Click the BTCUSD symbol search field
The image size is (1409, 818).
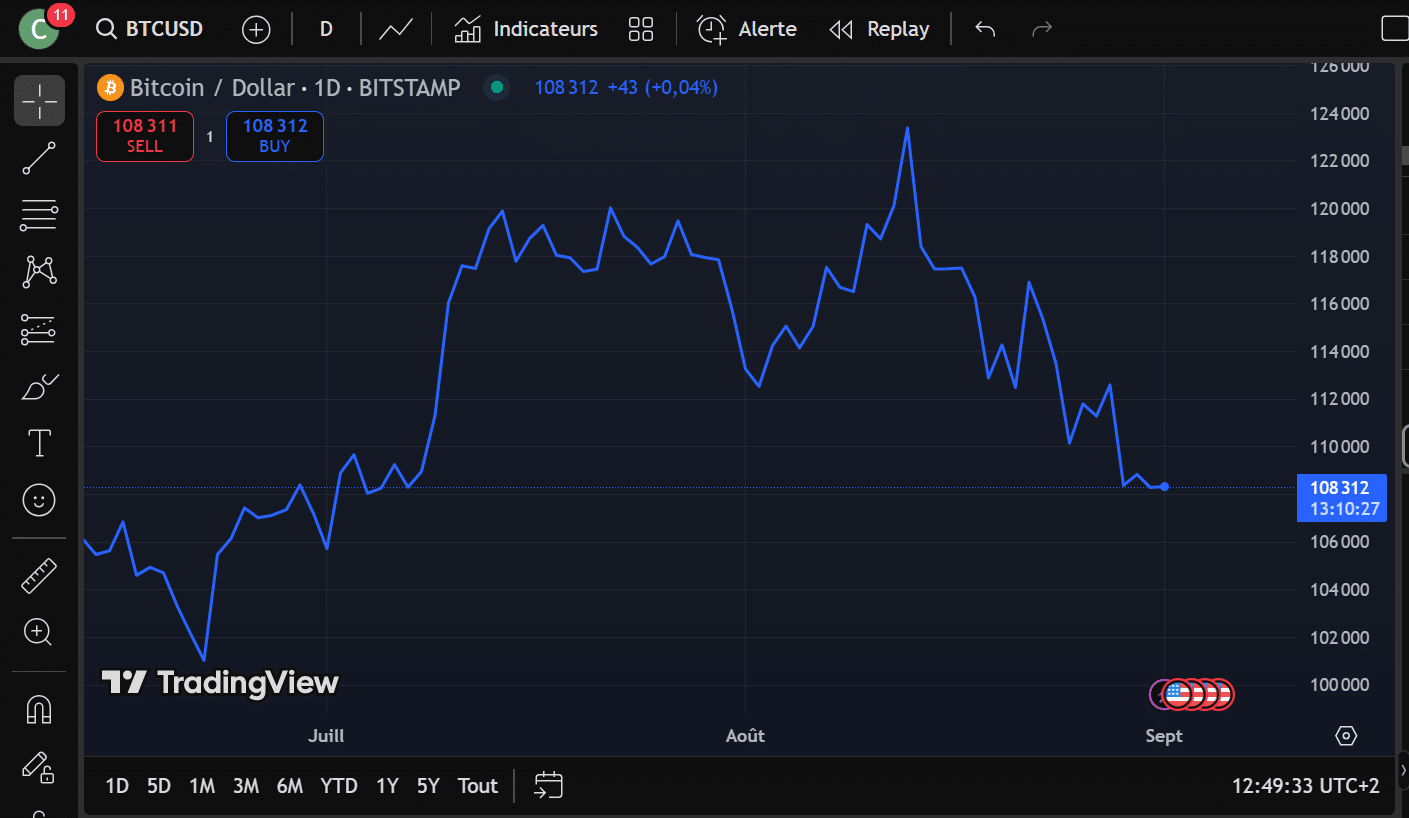152,29
